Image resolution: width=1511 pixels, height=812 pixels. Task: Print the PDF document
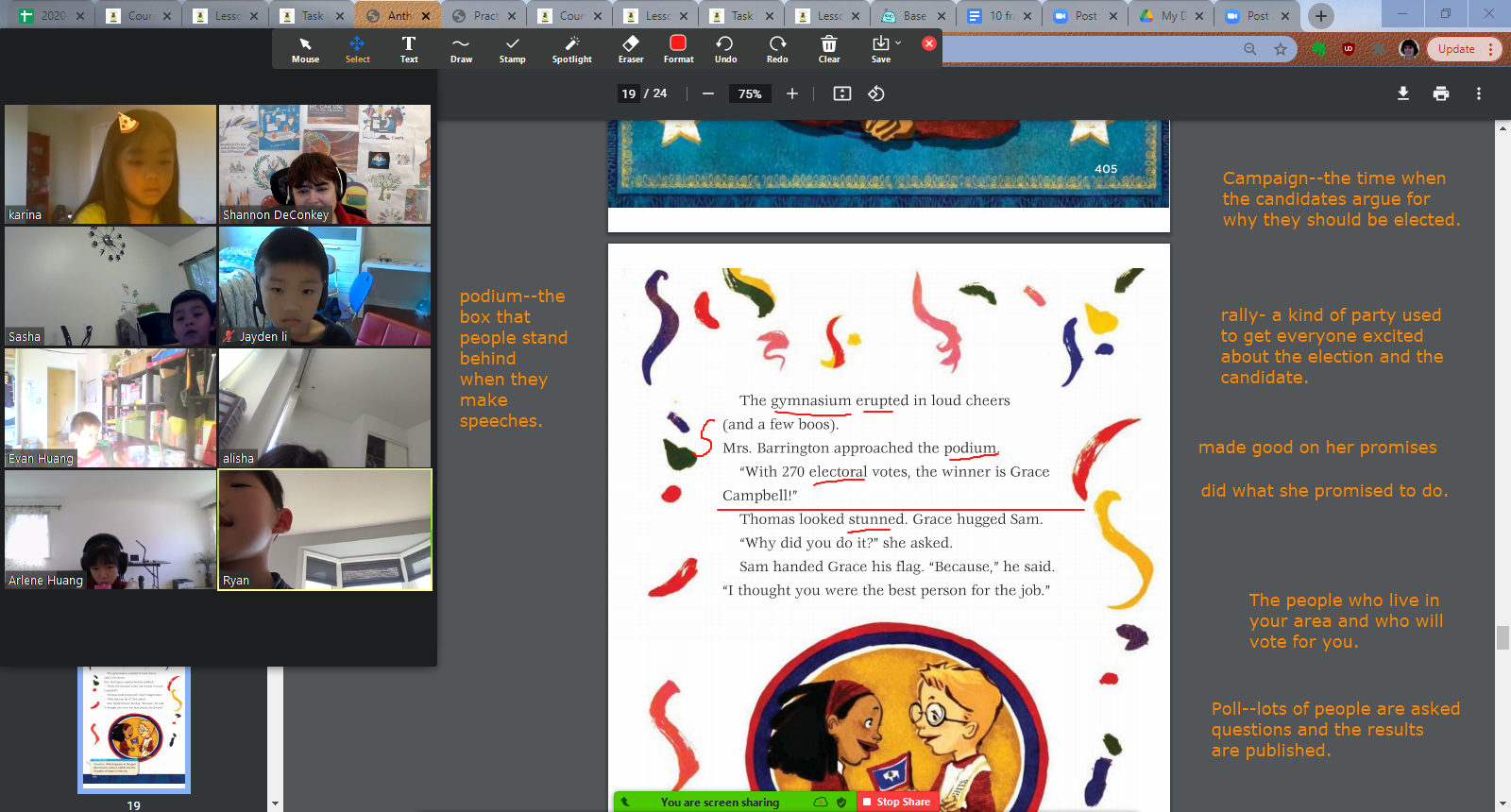pos(1441,93)
